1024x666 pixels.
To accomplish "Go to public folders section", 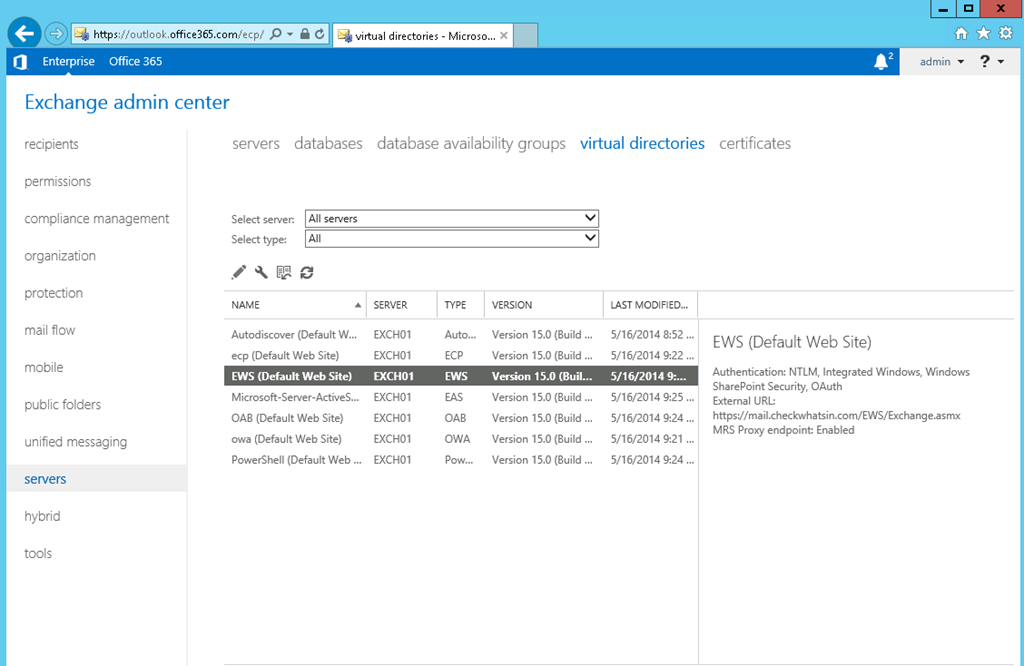I will coord(63,405).
